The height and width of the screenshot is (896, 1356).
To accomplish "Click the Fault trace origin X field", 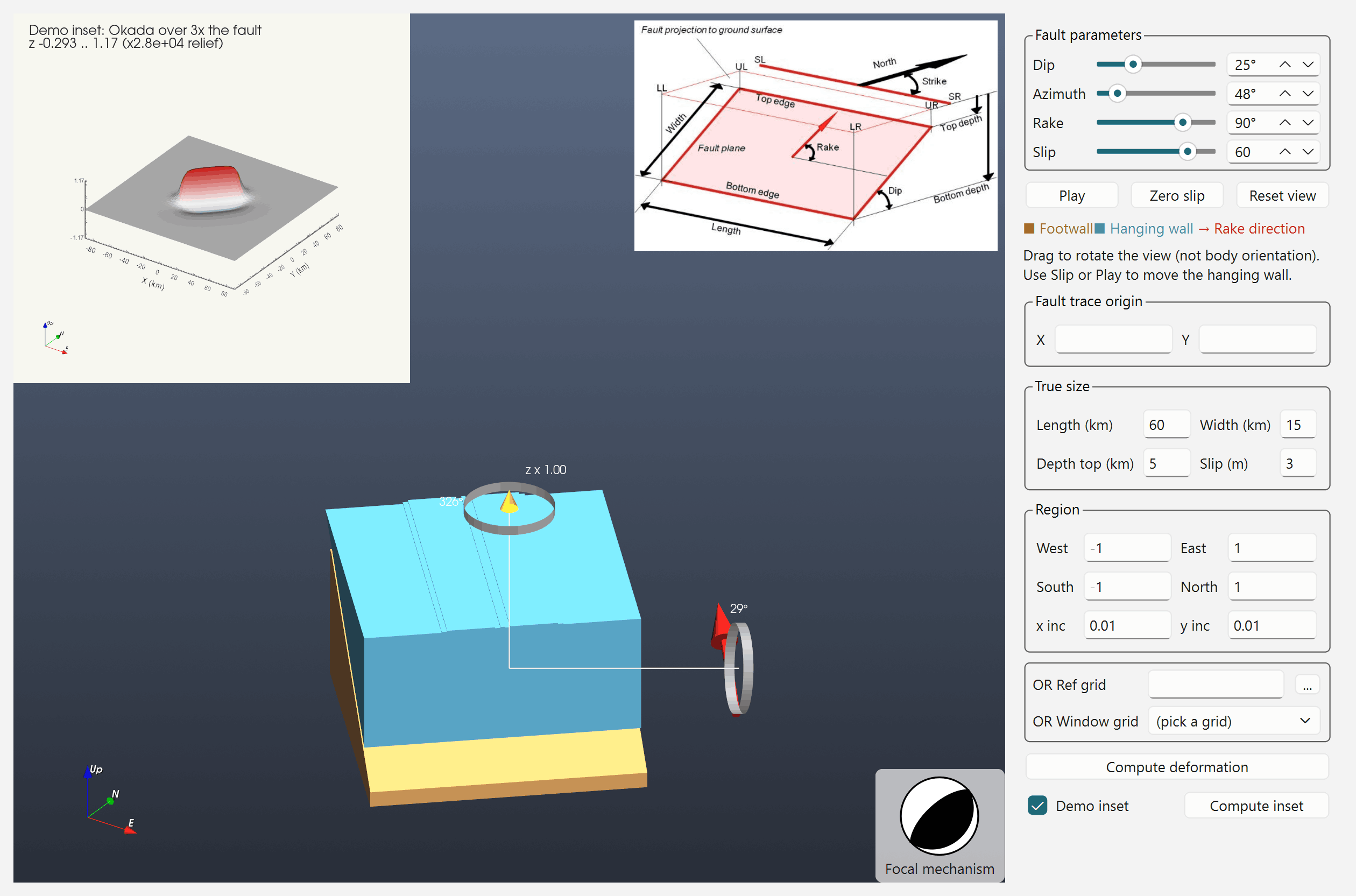I will (1113, 340).
